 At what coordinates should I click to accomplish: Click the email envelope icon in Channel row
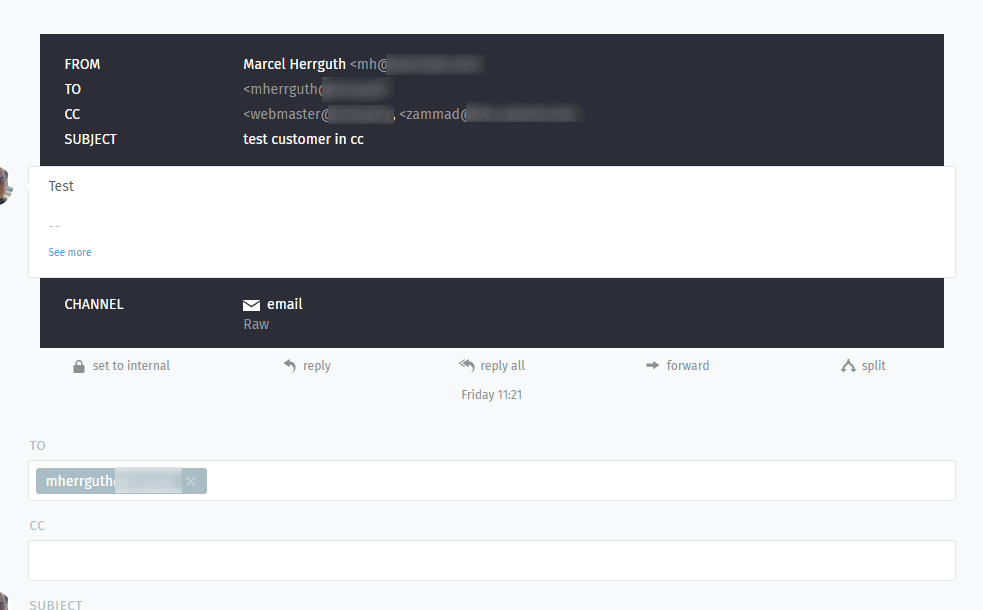(251, 305)
